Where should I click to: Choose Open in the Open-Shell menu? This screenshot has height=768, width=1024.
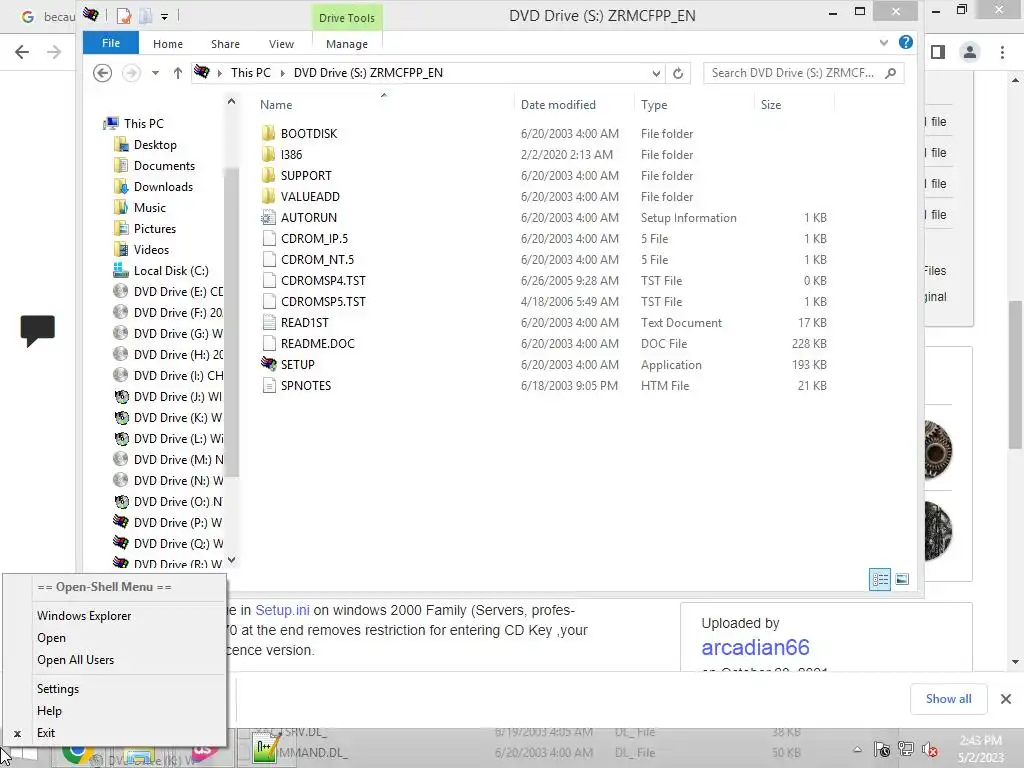pos(52,638)
